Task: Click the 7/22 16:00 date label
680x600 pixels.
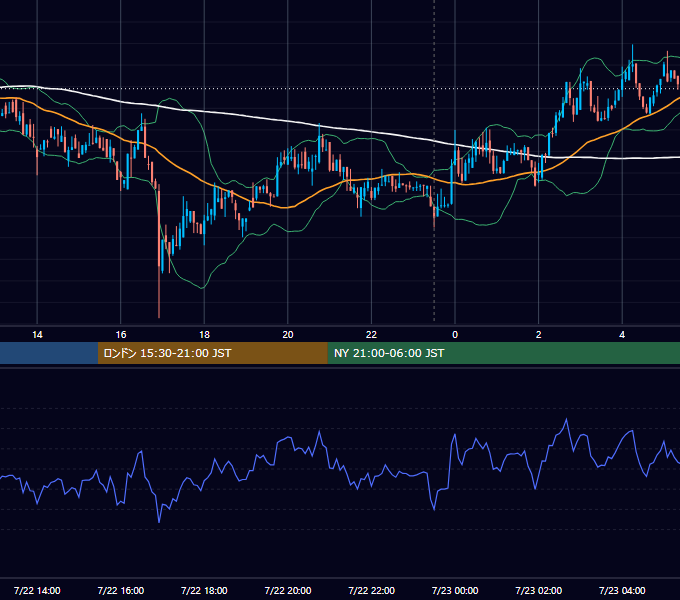Action: (x=121, y=590)
